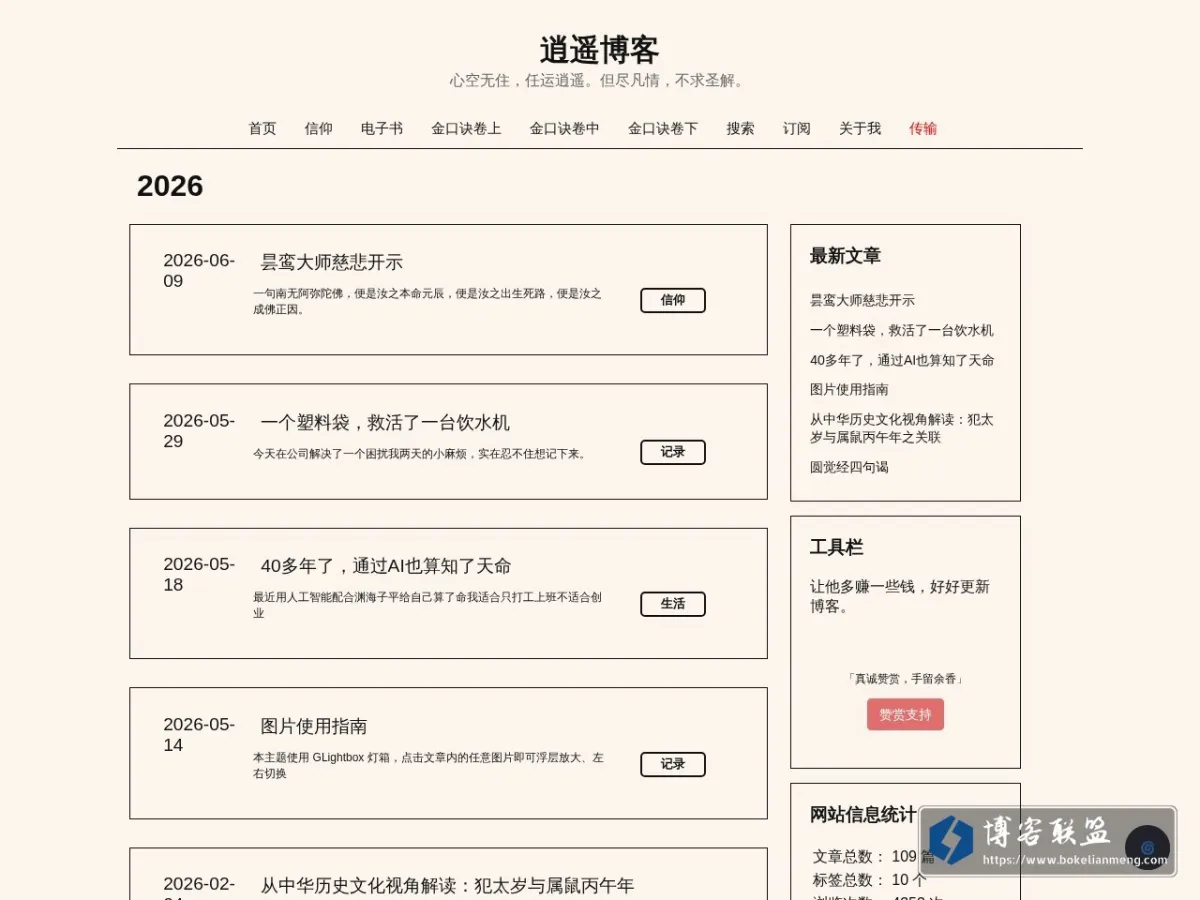1200x900 pixels.
Task: Click 记录 tag on the 塑料袋 post
Action: (673, 452)
